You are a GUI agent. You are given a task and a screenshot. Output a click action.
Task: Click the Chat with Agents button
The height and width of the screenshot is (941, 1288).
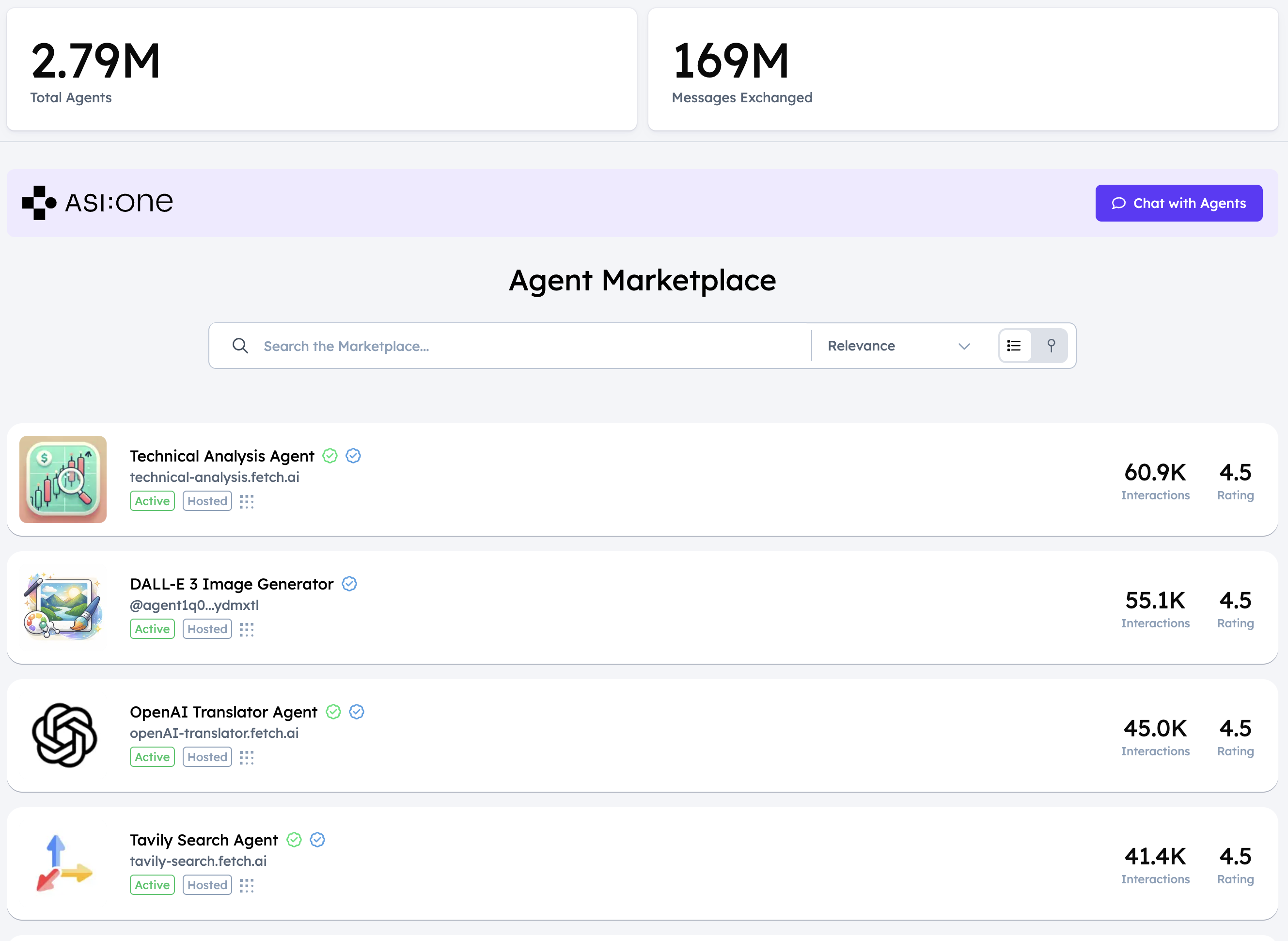click(x=1178, y=203)
